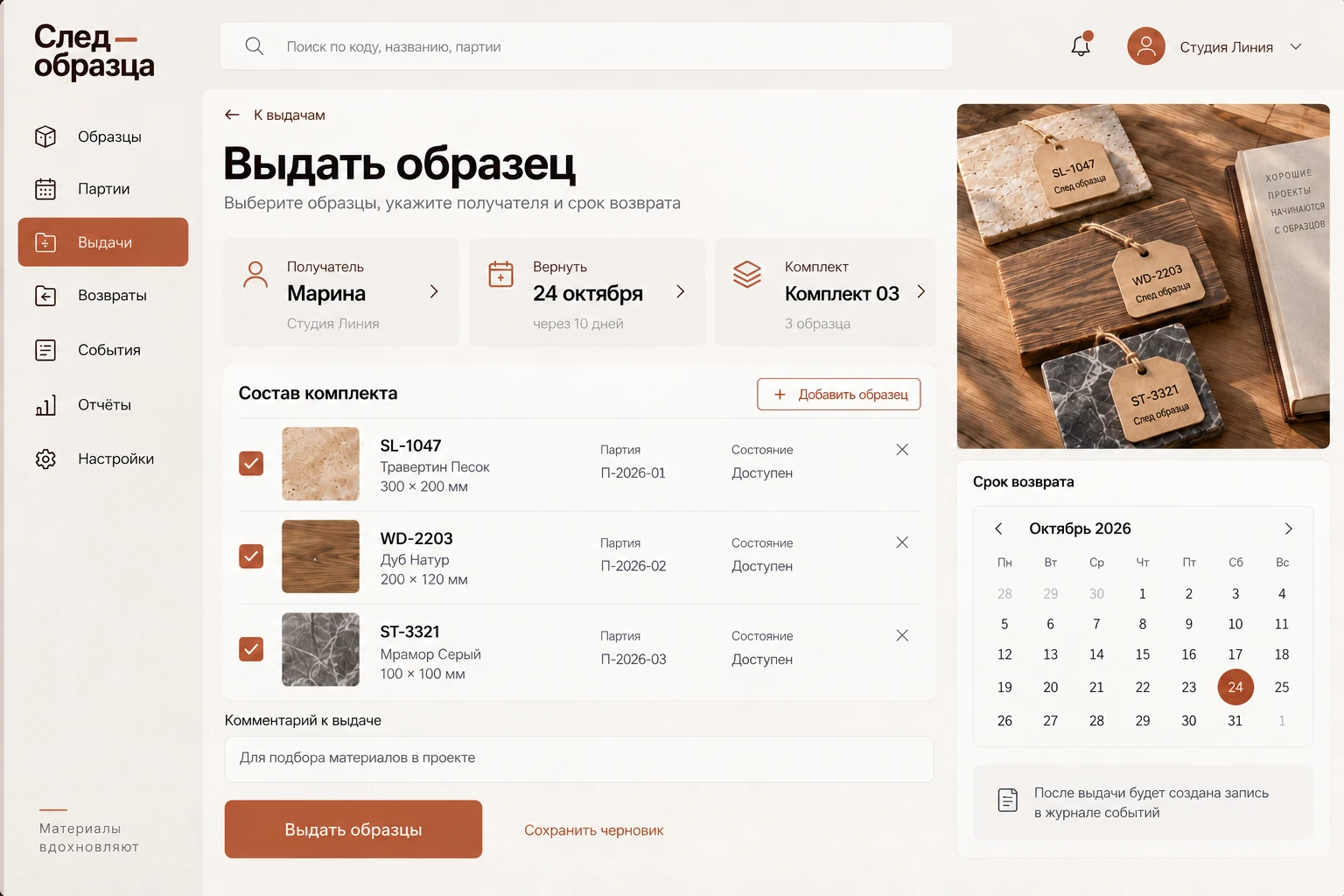
Task: Click the К выдачам back link
Action: [290, 115]
